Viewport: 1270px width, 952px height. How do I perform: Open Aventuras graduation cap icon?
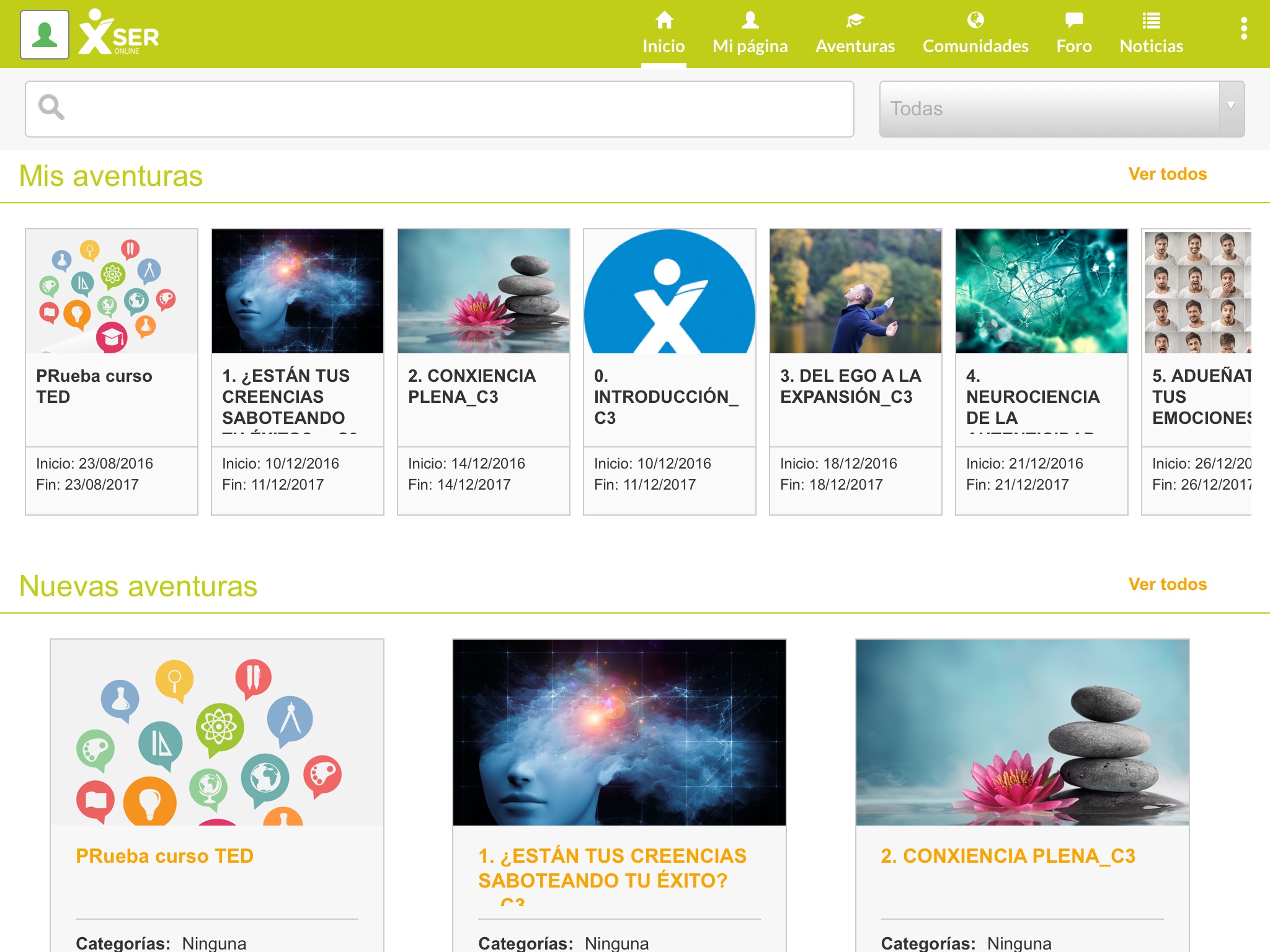855,20
